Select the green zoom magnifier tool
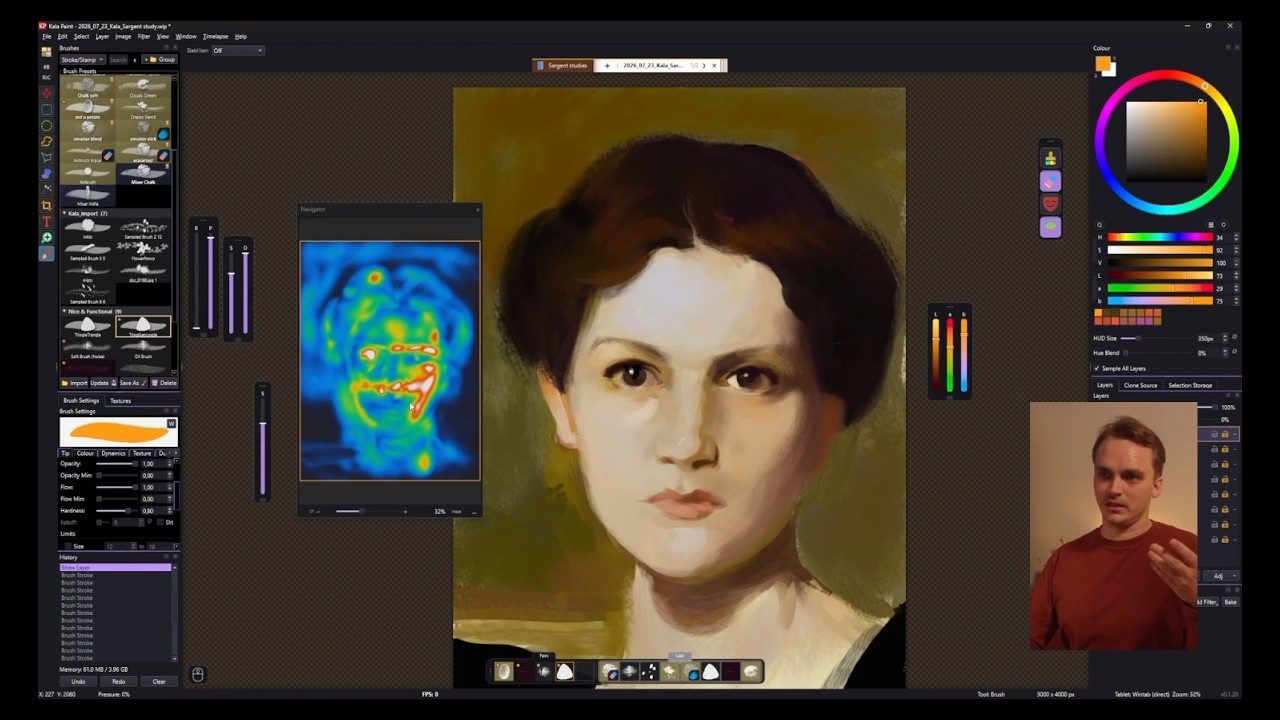 coord(47,238)
